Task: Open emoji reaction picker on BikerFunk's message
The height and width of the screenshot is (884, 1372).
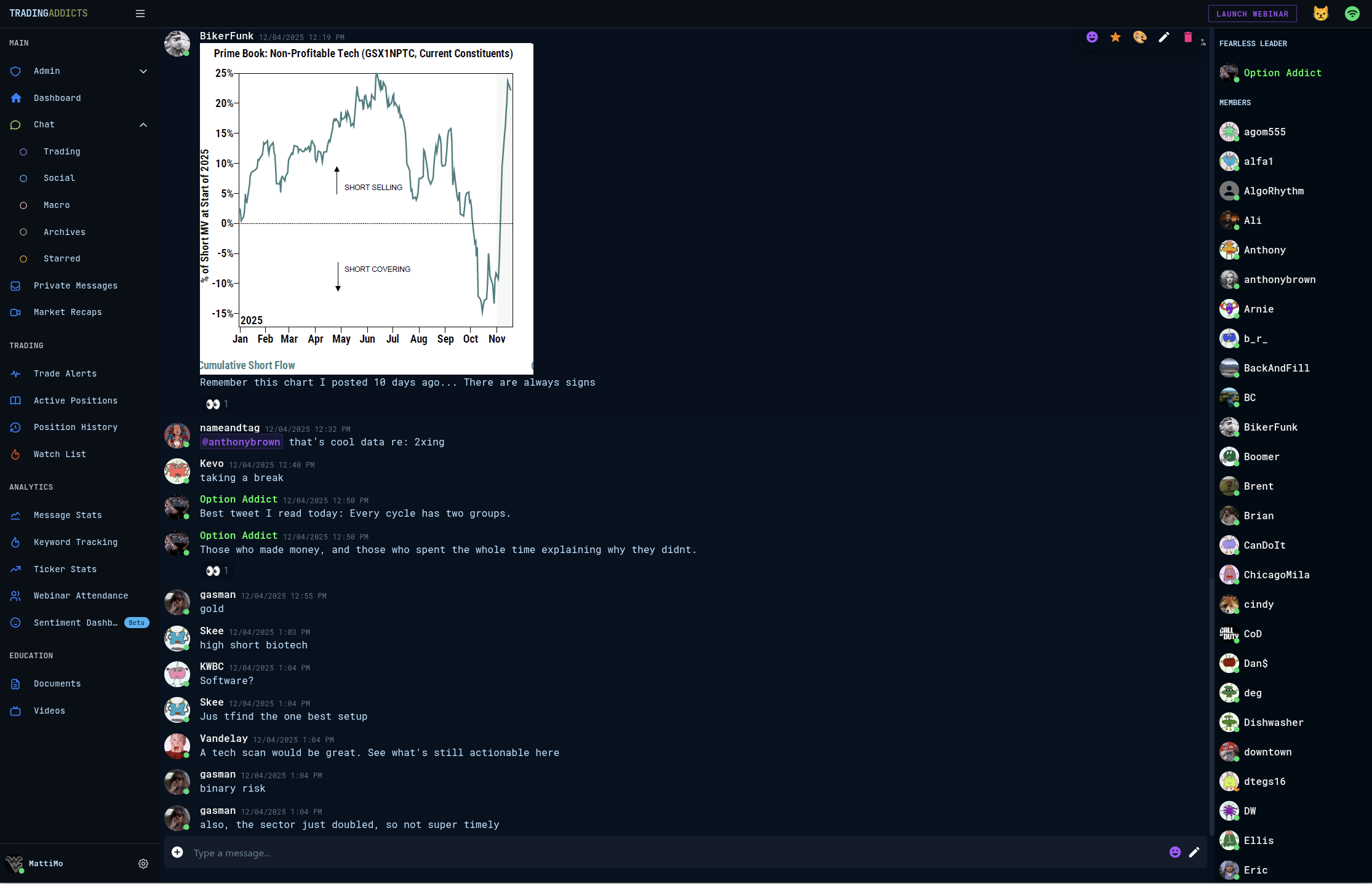Action: tap(1092, 37)
